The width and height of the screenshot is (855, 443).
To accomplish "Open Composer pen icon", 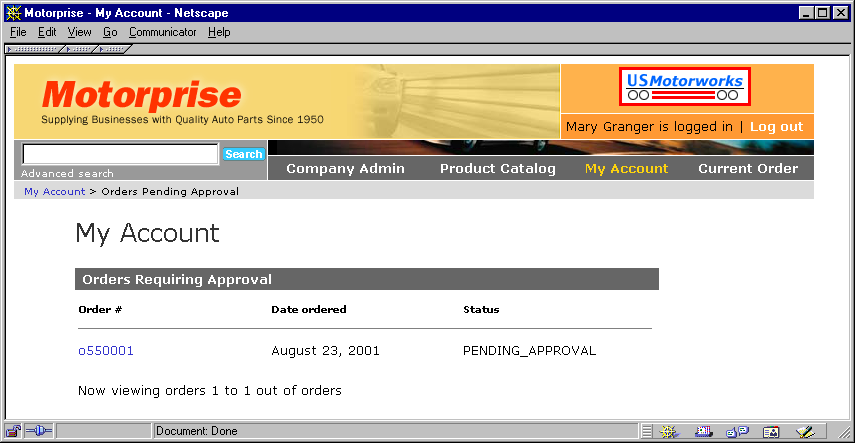I will [805, 432].
